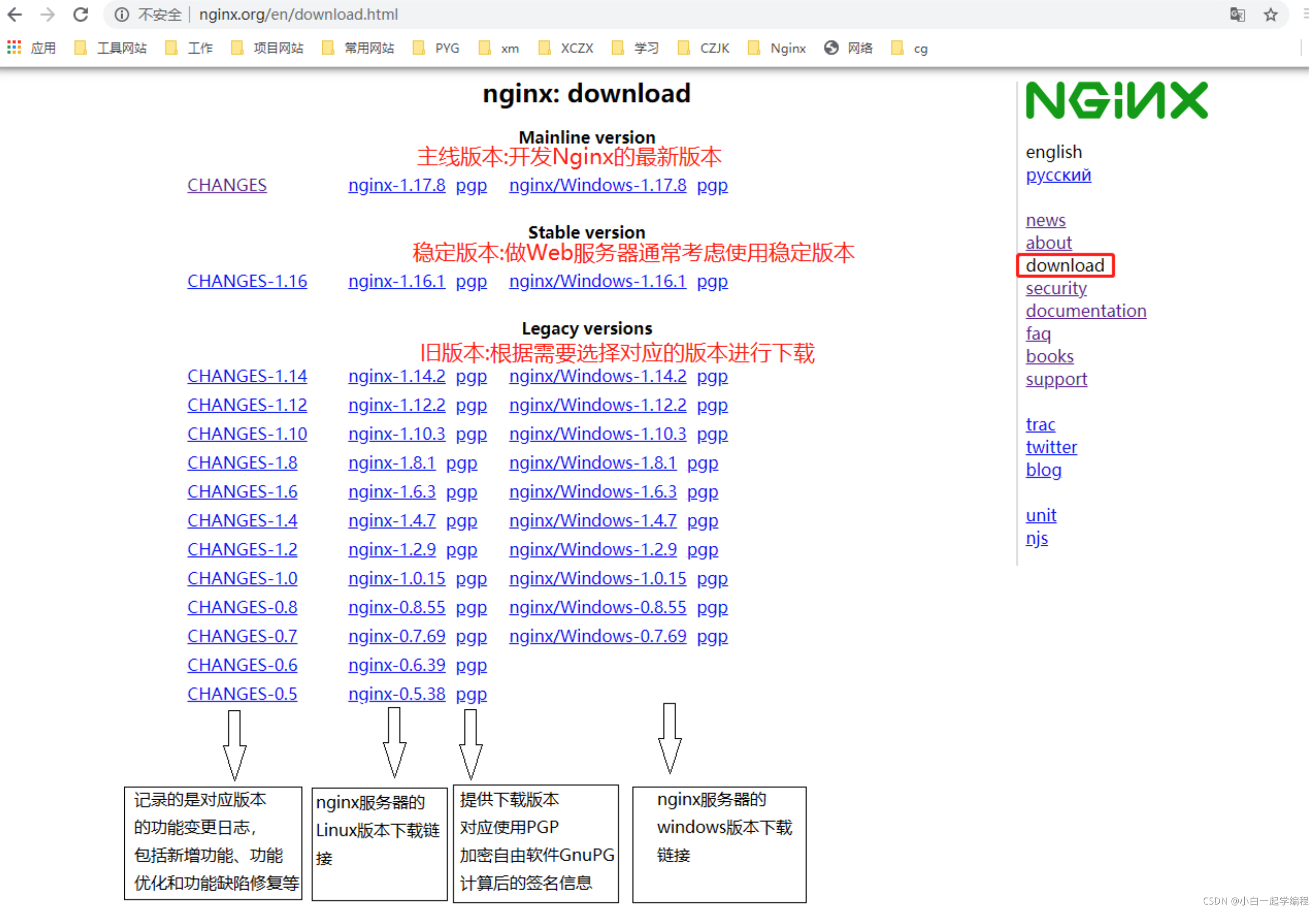Screen dimensions: 1316x910
Task: Go to the security sidebar link
Action: coord(1056,288)
